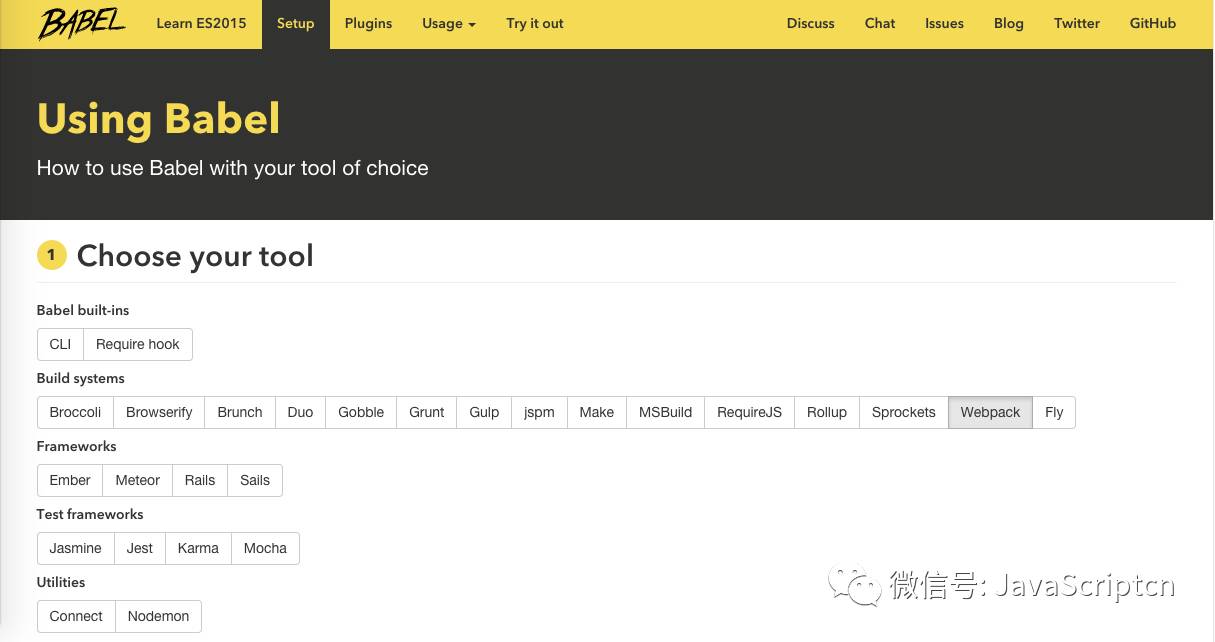1215x642 pixels.
Task: Deselect the active Webpack button
Action: [x=991, y=412]
